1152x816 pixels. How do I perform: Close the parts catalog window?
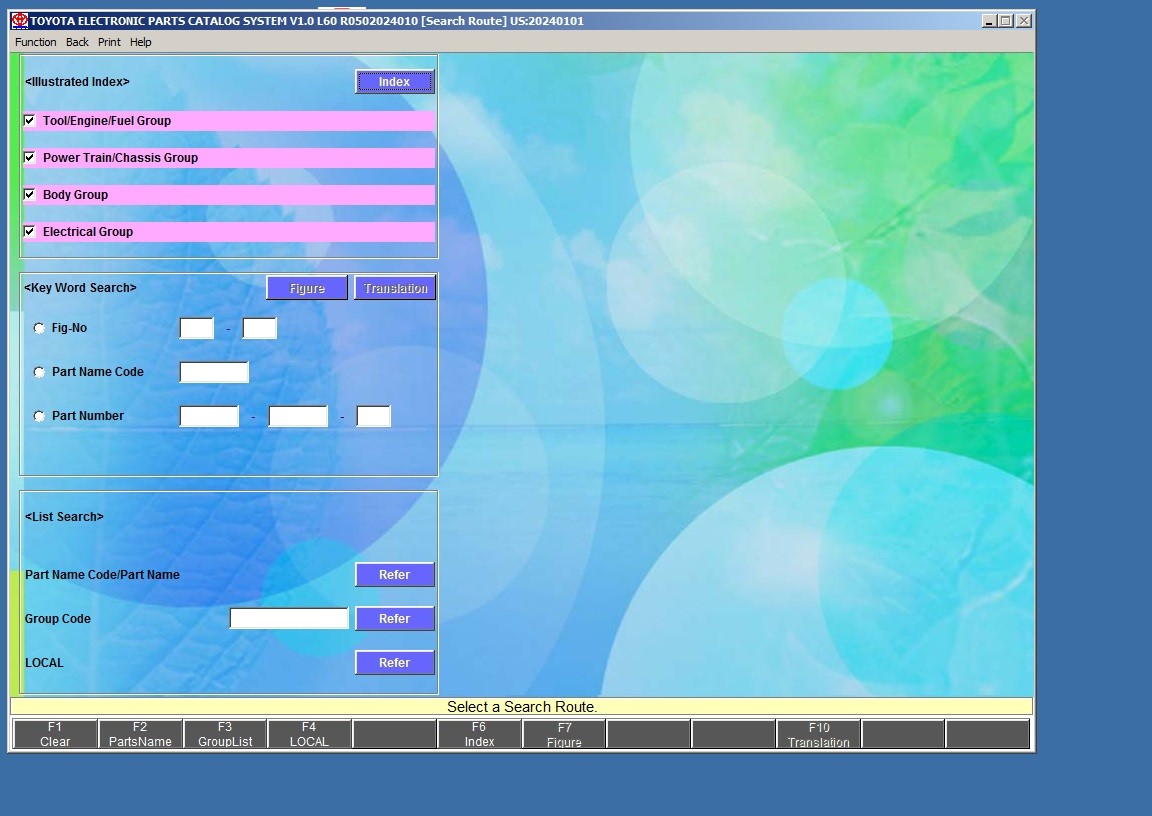pos(1023,21)
